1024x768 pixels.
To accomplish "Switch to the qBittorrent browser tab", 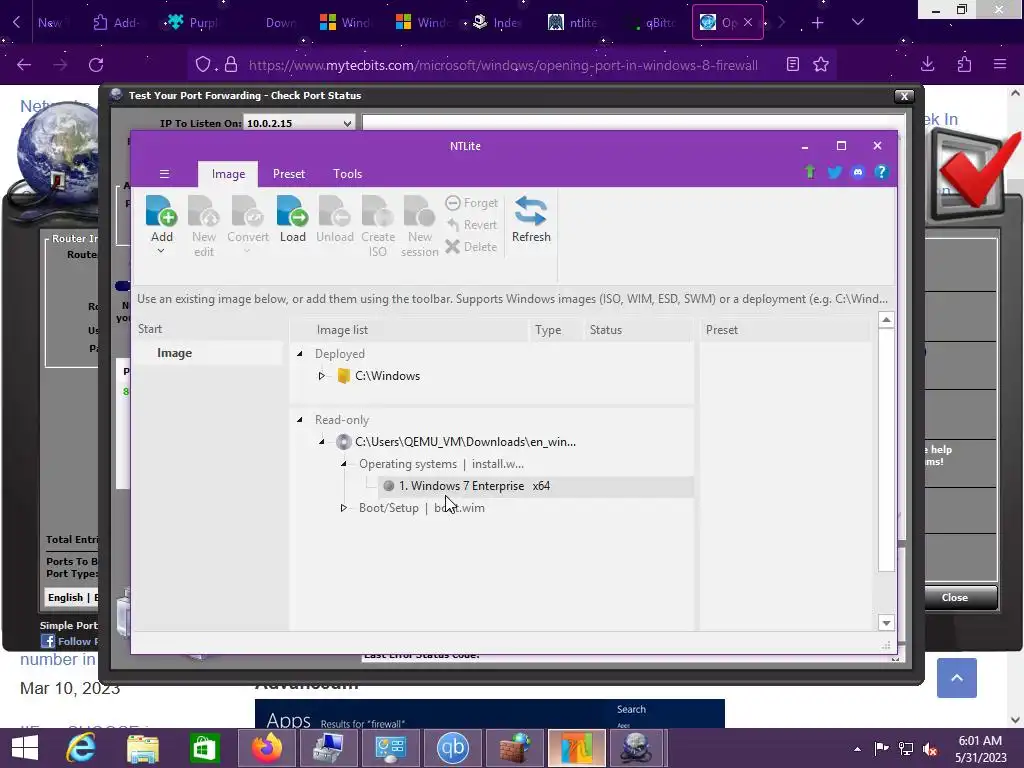I will tap(652, 23).
